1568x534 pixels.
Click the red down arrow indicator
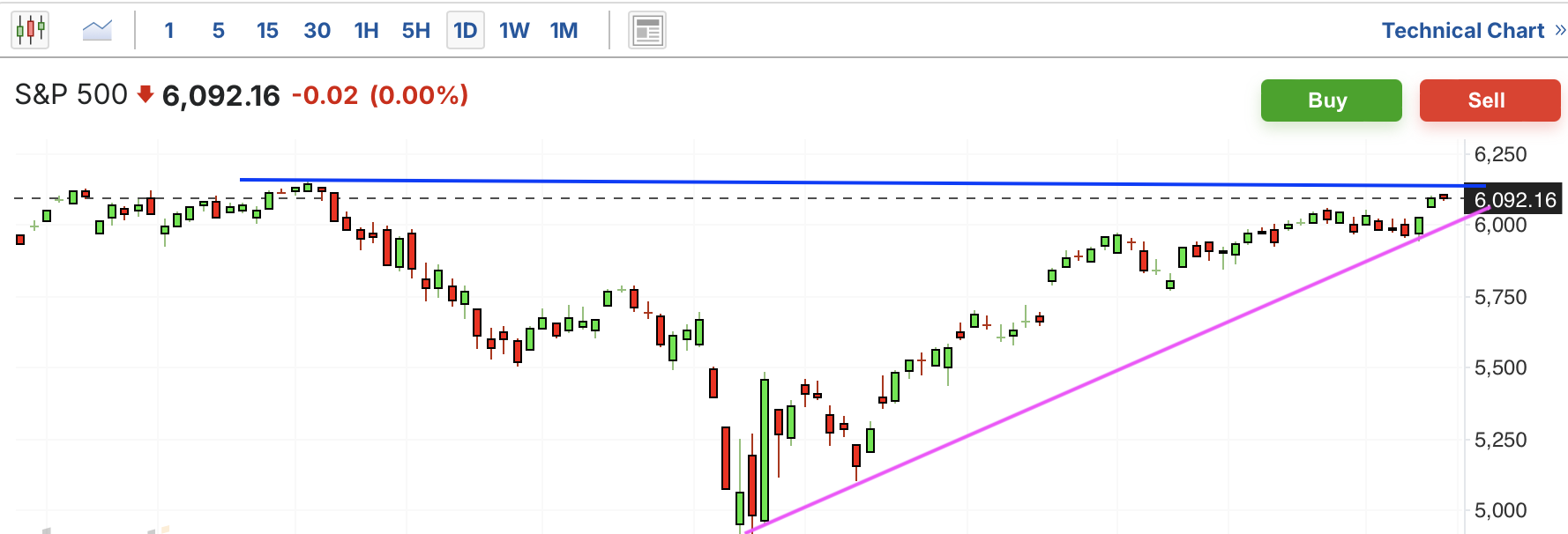(146, 93)
